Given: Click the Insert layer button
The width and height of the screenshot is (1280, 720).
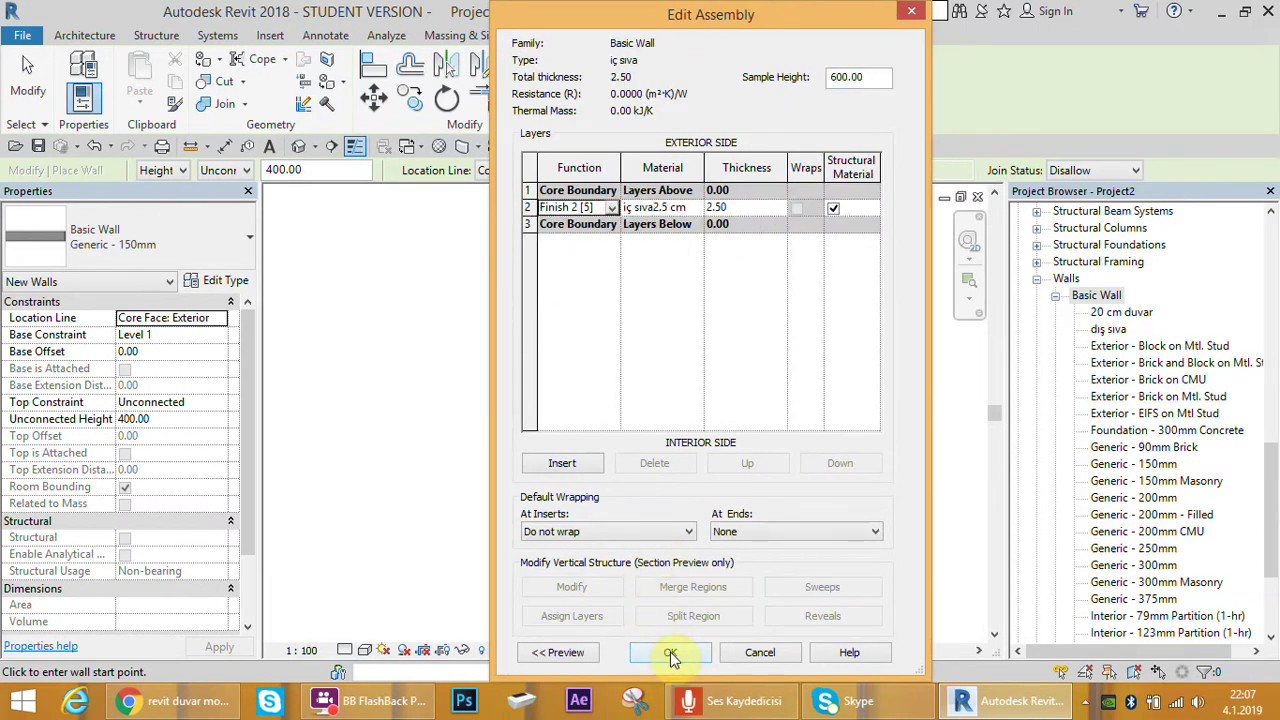Looking at the screenshot, I should point(562,464).
